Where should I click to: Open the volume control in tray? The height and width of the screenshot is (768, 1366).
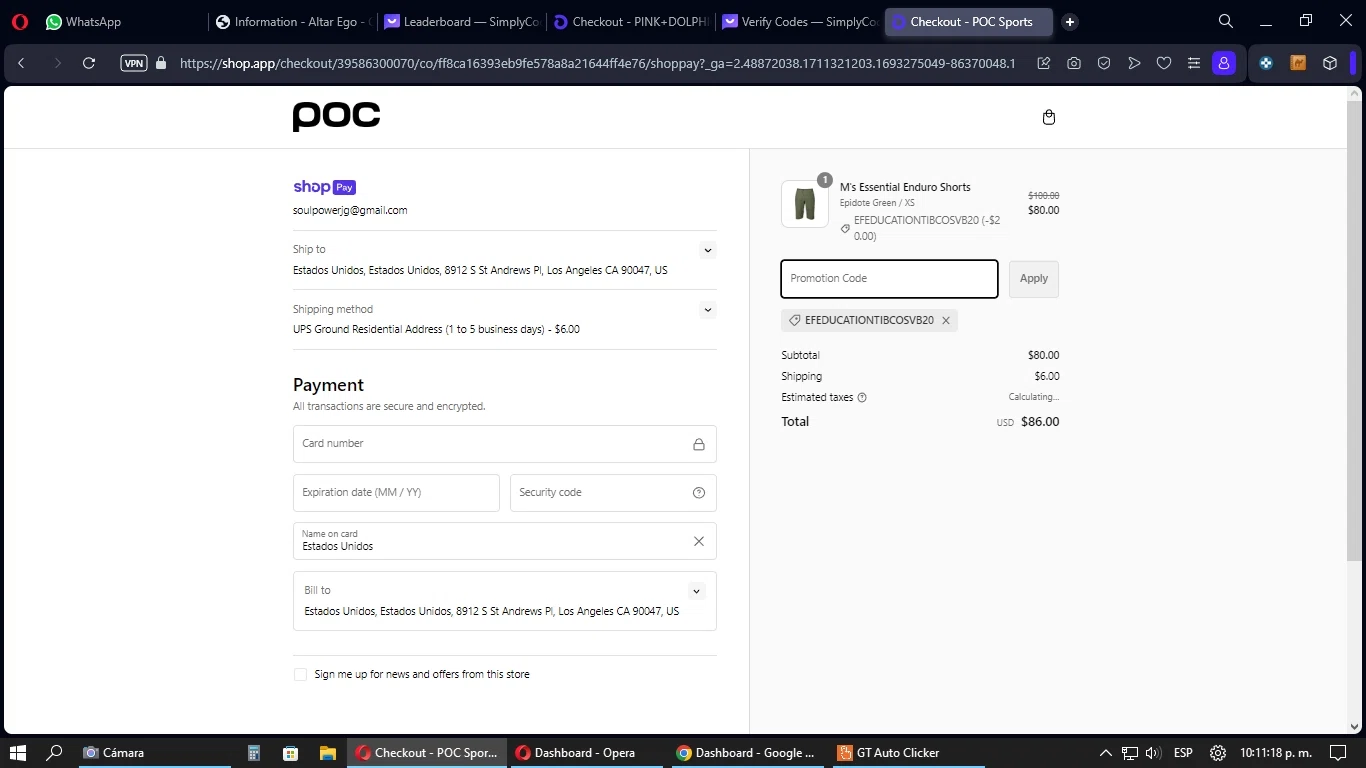1153,753
